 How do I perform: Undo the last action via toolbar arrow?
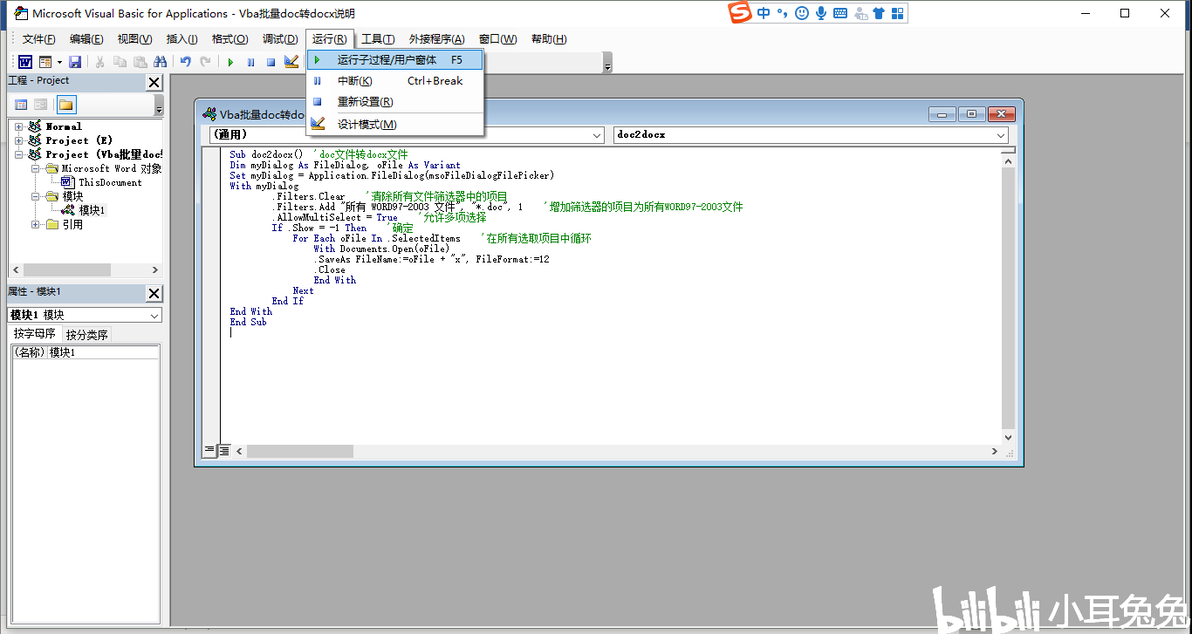coord(185,62)
